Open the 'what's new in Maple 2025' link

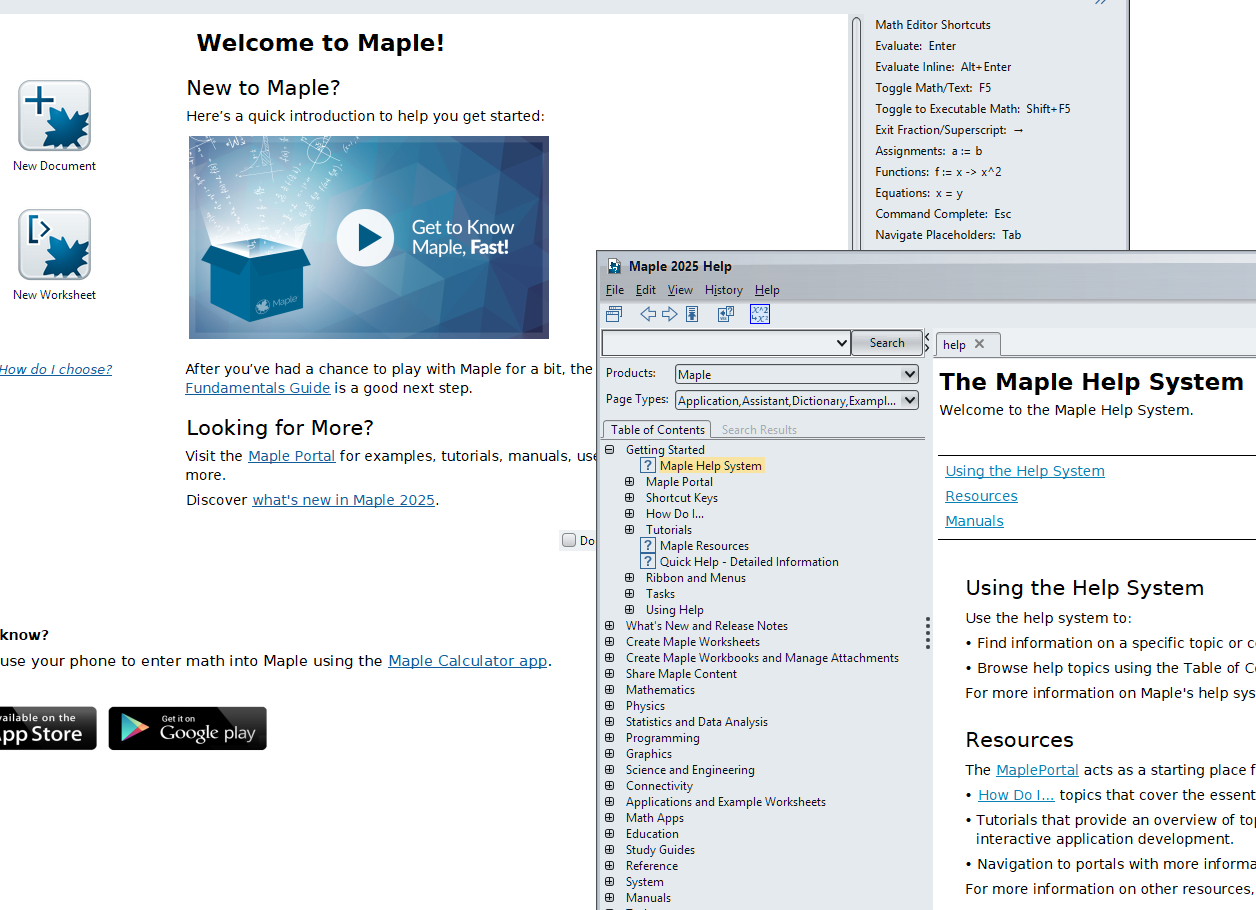pos(344,500)
